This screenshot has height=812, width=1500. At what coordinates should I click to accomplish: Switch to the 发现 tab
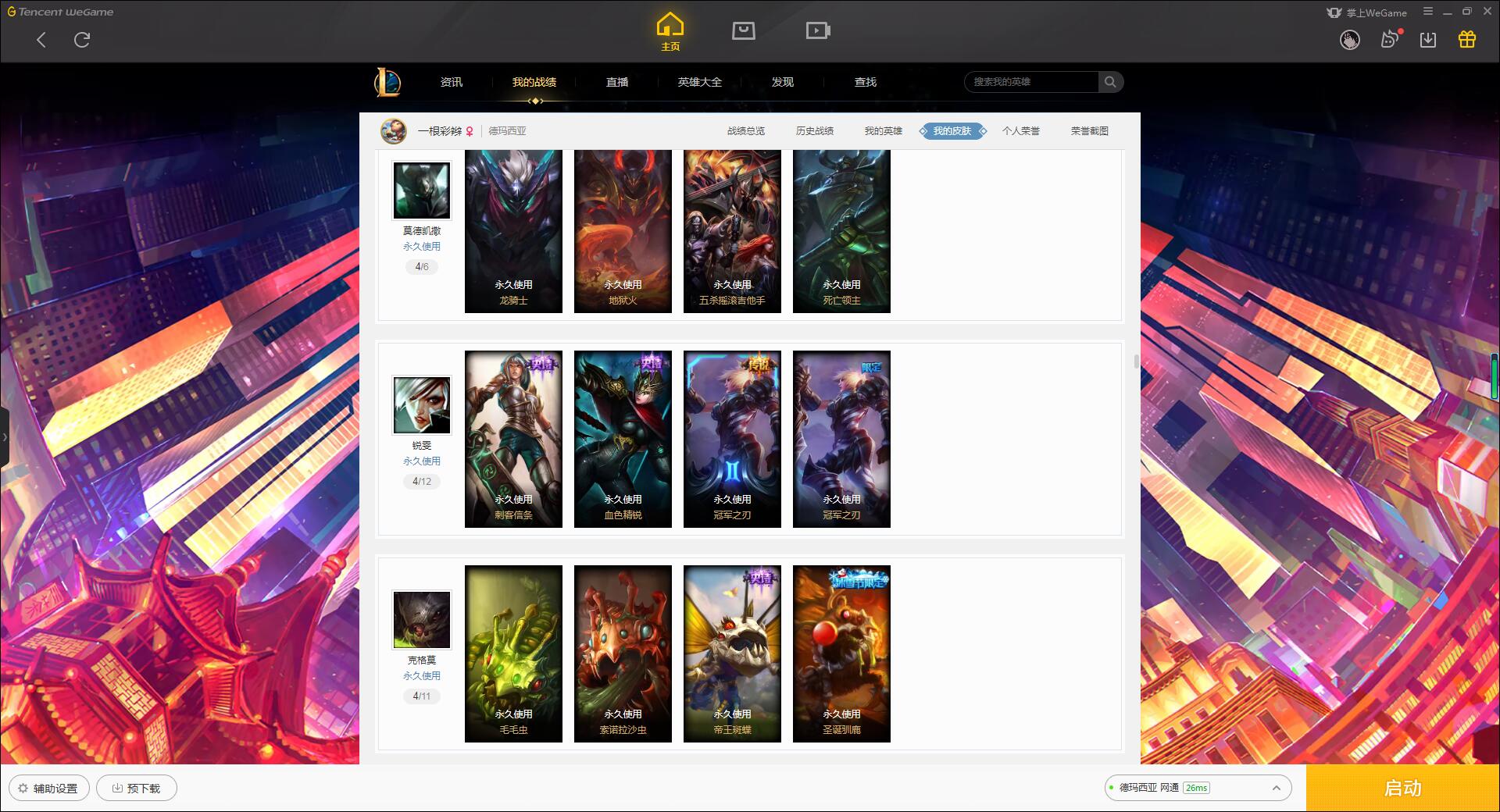(783, 82)
